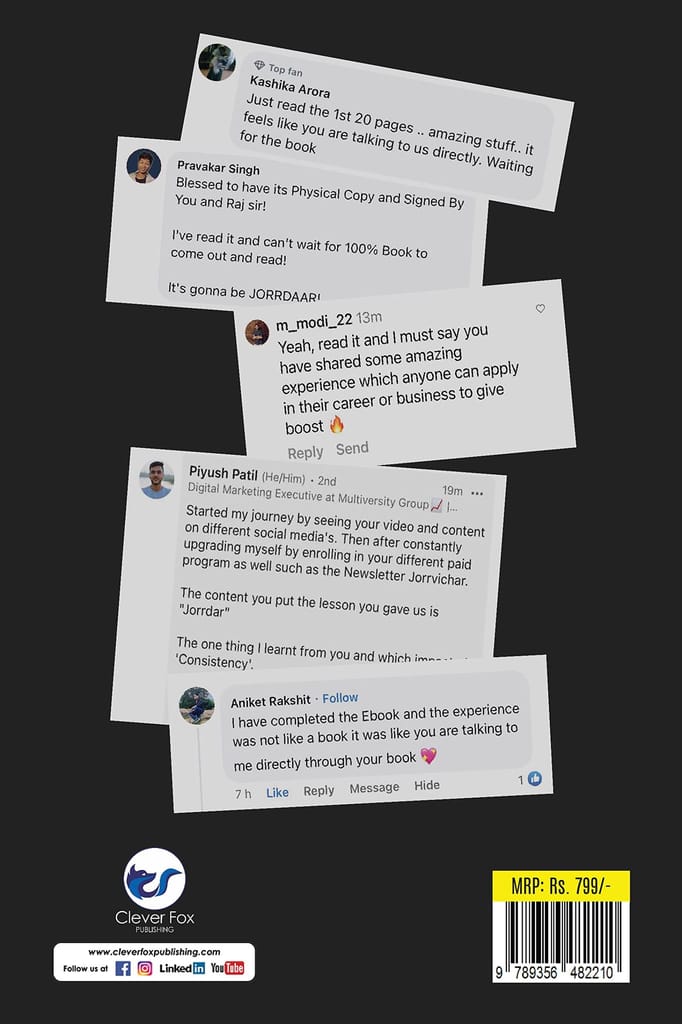Click the Instagram icon in the footer
Screen dimensions: 682x1024
pyautogui.click(x=145, y=968)
